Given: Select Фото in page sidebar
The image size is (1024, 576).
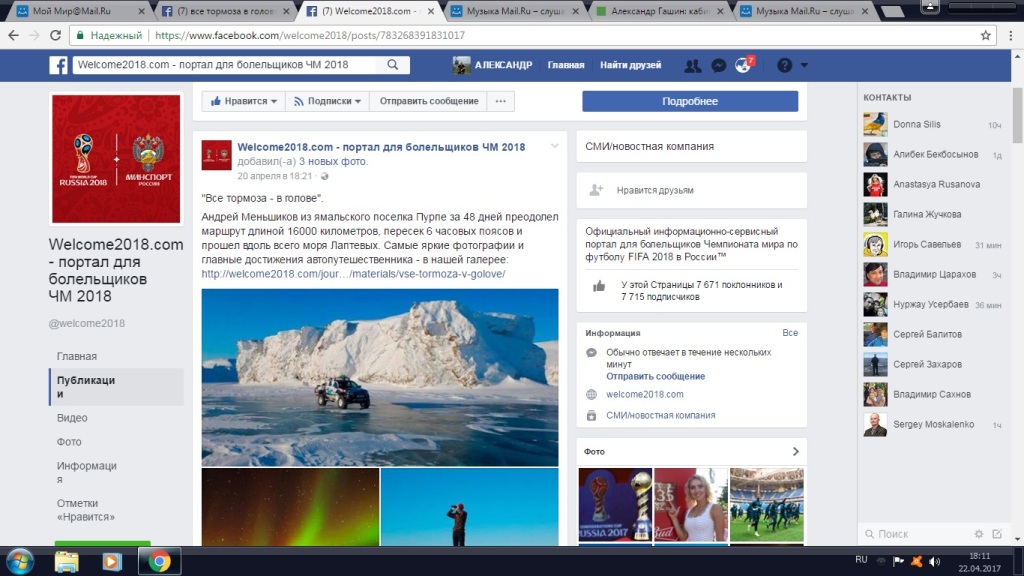Looking at the screenshot, I should (x=69, y=441).
